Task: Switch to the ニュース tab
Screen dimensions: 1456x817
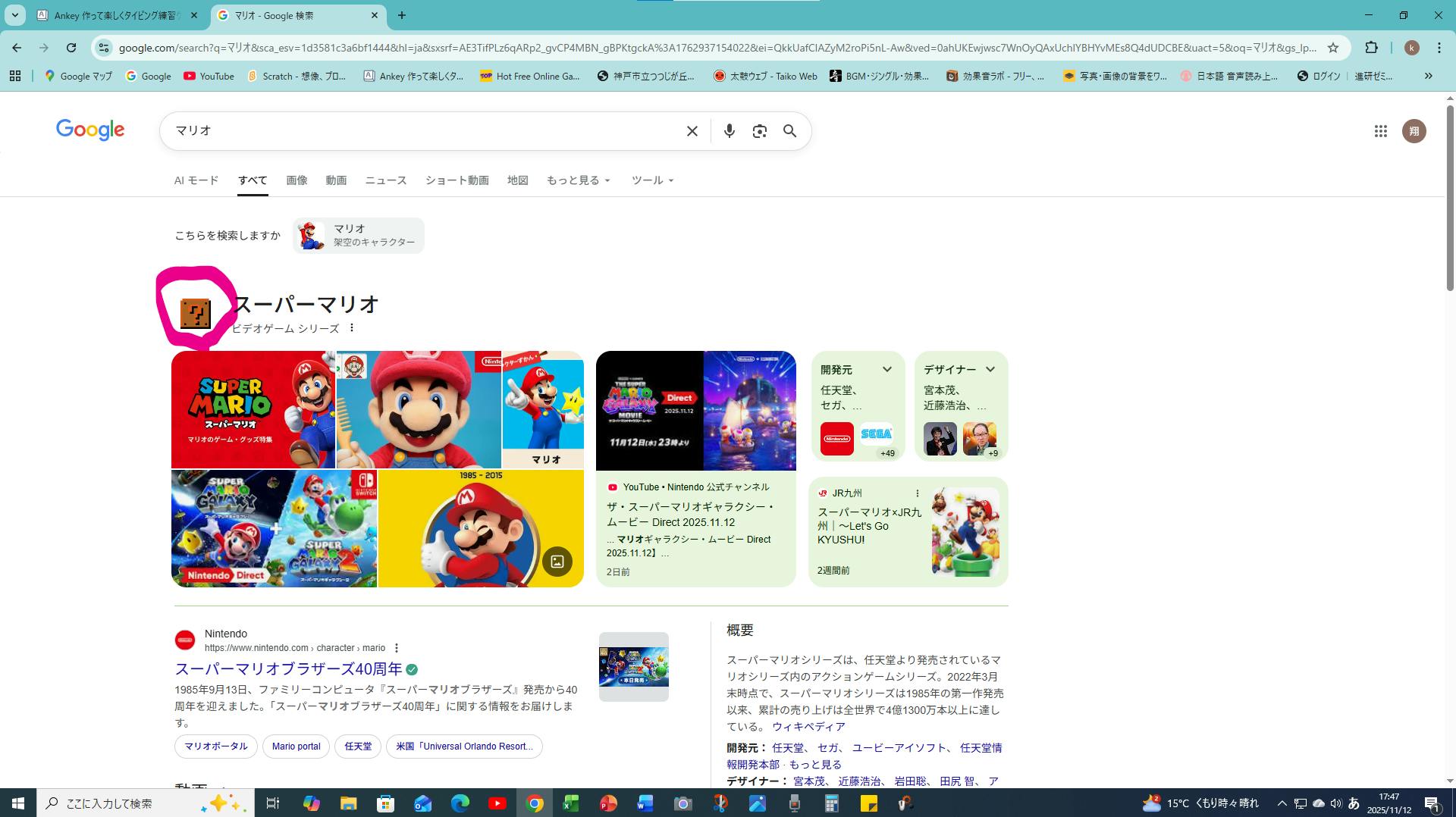Action: [x=385, y=180]
